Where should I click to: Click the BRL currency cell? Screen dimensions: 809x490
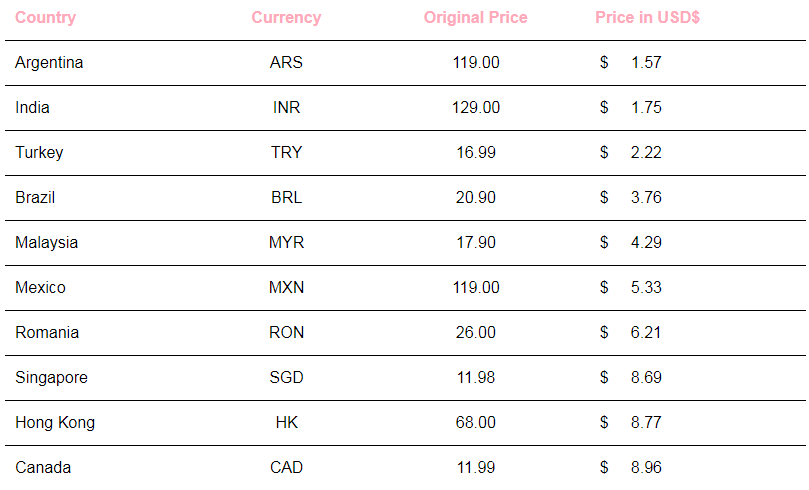point(286,198)
